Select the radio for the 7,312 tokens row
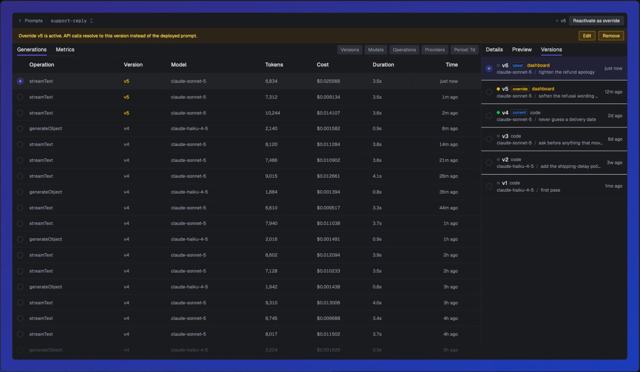The image size is (640, 372). pos(20,97)
